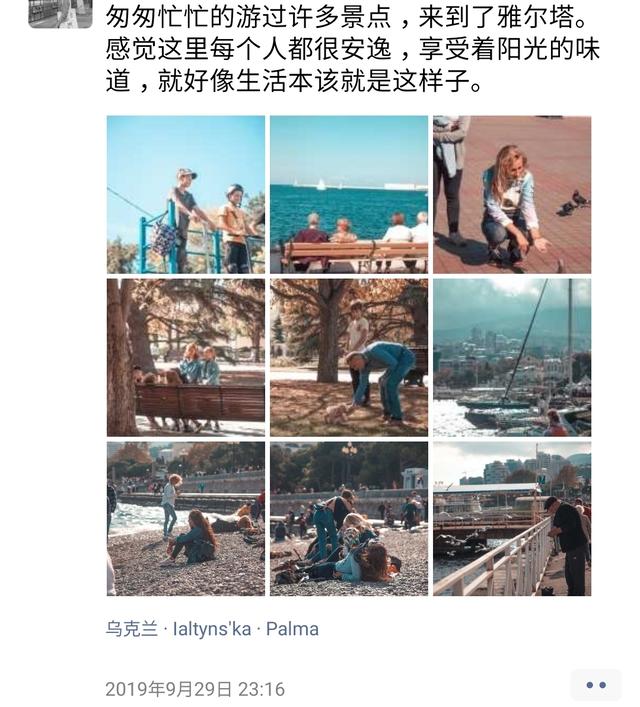Open the poster's profile avatar
The height and width of the screenshot is (707, 640).
(x=60, y=14)
